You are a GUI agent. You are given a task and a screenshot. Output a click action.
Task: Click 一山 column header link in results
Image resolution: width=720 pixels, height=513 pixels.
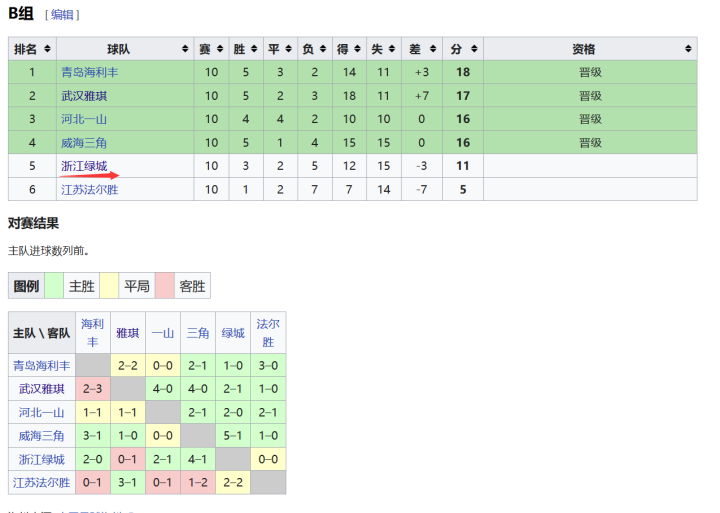162,333
